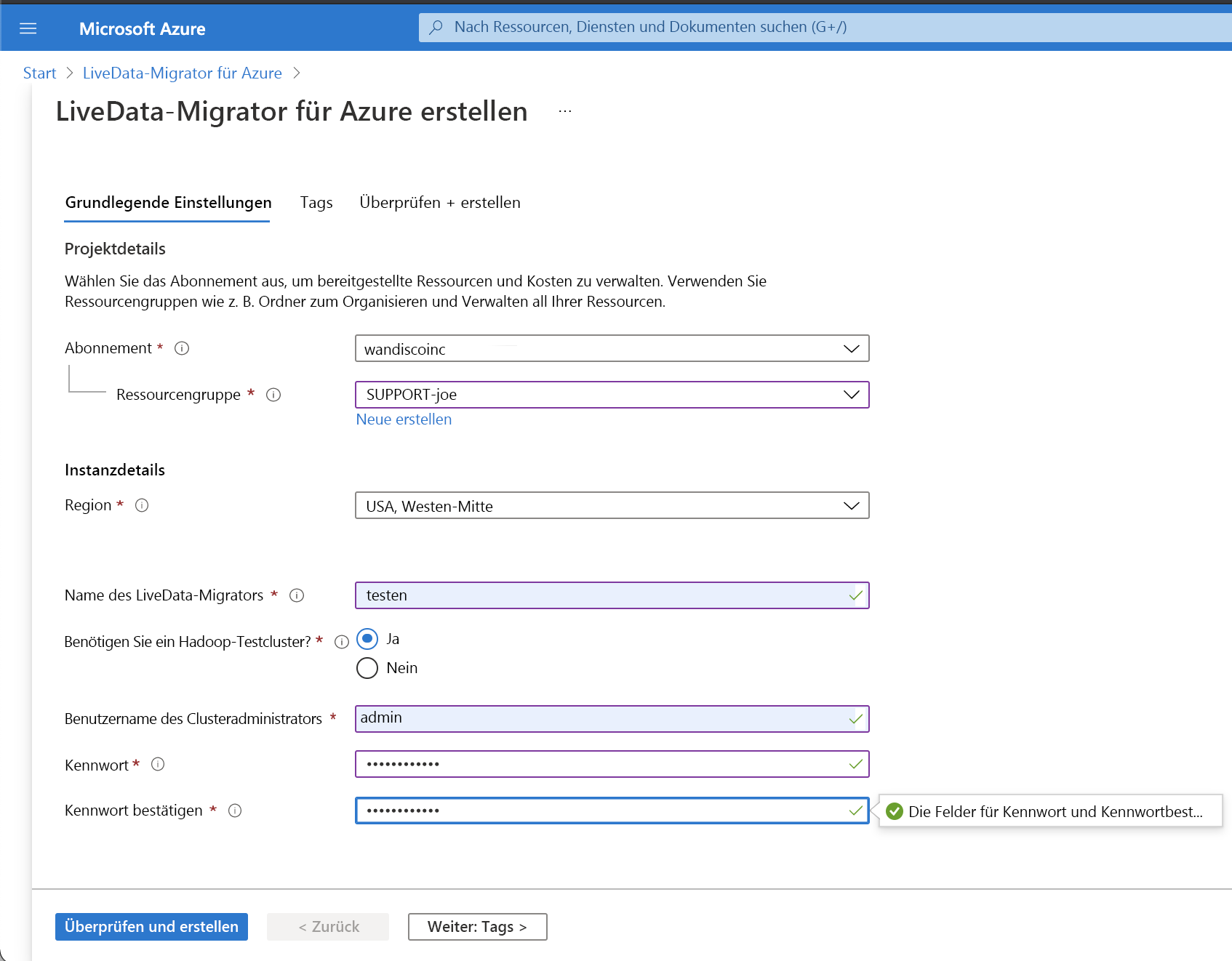Switch to the Tags tab
The image size is (1232, 961).
tap(316, 203)
